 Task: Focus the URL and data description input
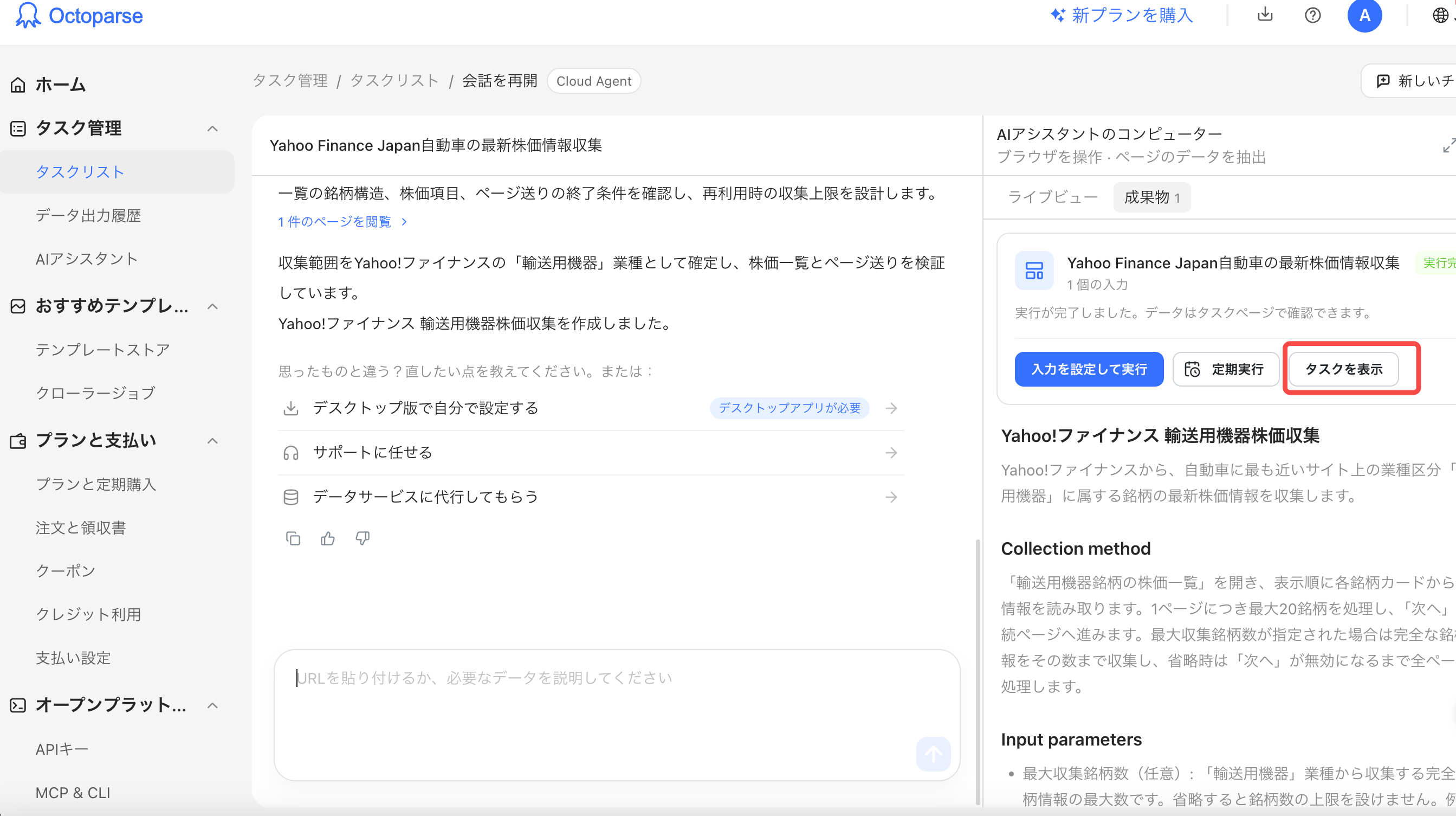(617, 715)
